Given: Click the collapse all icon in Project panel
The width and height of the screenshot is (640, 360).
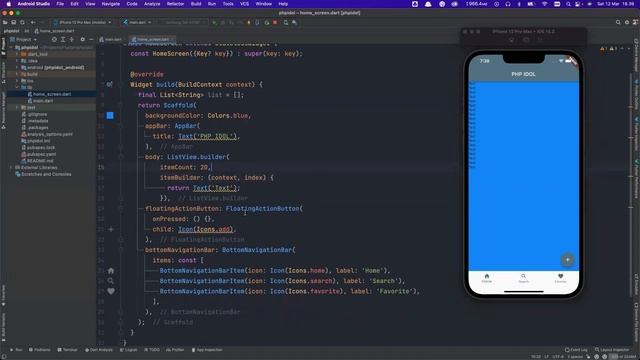Looking at the screenshot, I should 71,40.
